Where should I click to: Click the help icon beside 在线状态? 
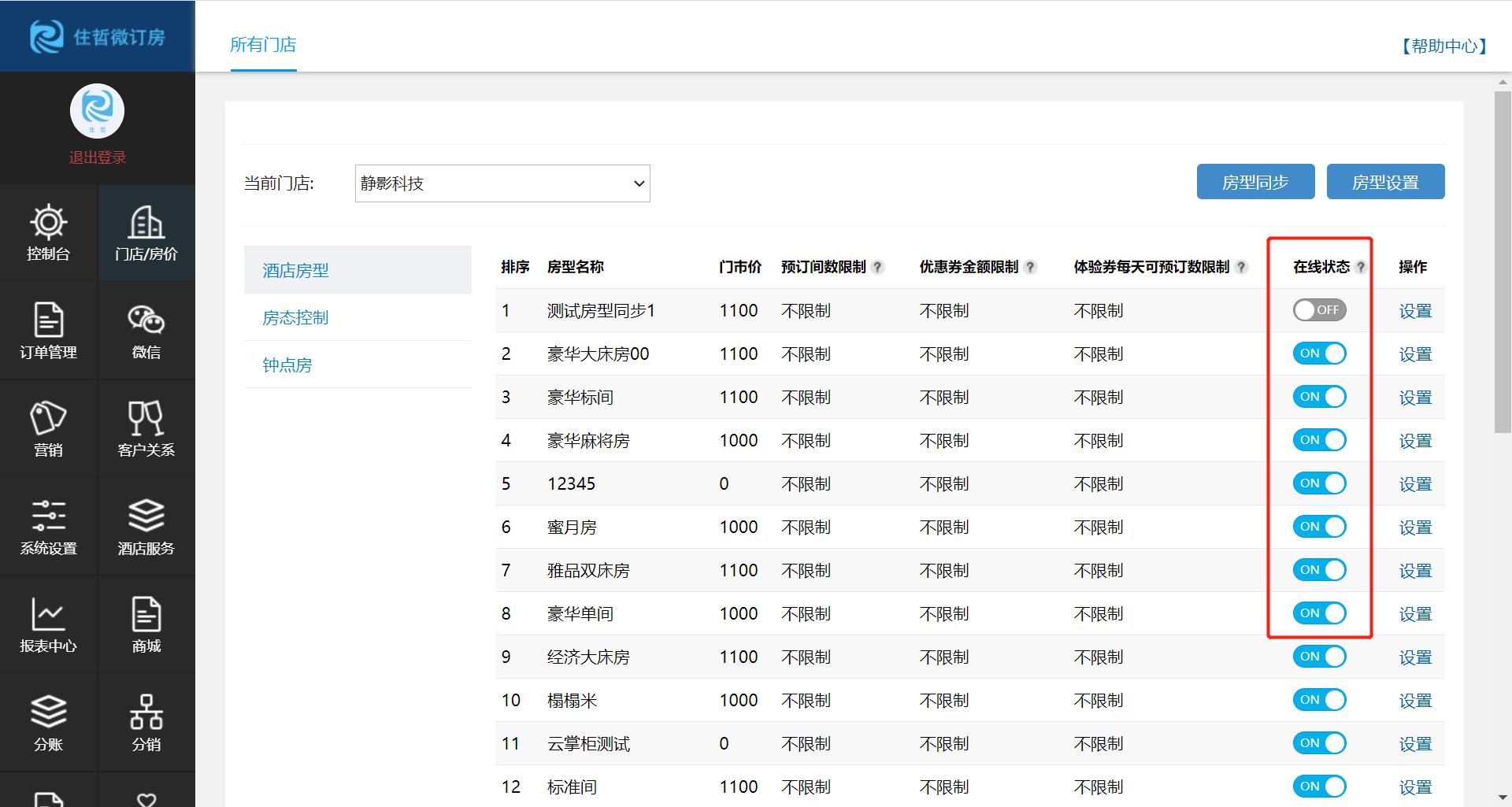(x=1360, y=267)
